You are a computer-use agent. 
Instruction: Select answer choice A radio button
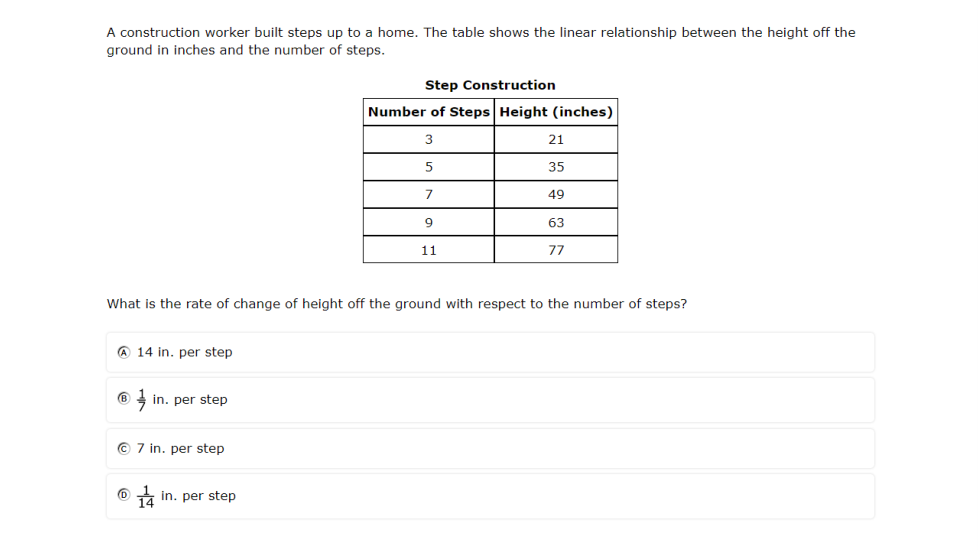123,352
